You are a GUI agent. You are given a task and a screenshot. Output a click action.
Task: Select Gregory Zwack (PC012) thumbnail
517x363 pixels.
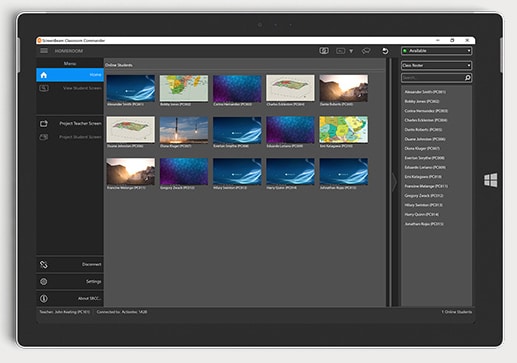tap(184, 171)
